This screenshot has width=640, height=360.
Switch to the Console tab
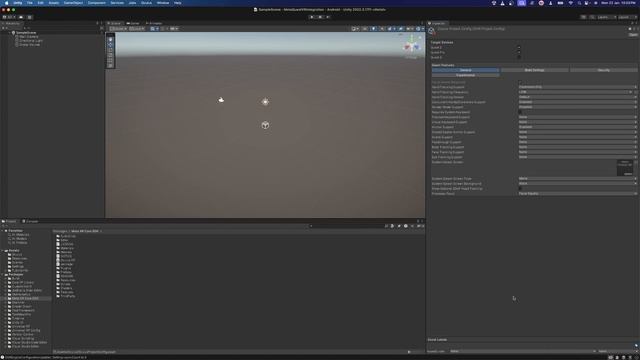pos(30,221)
